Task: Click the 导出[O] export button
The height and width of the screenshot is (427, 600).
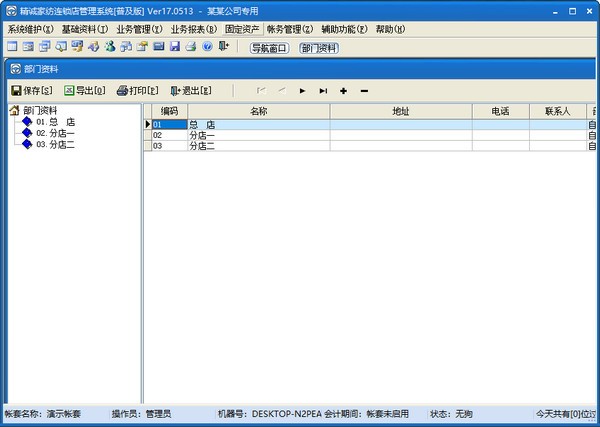Action: [85, 91]
